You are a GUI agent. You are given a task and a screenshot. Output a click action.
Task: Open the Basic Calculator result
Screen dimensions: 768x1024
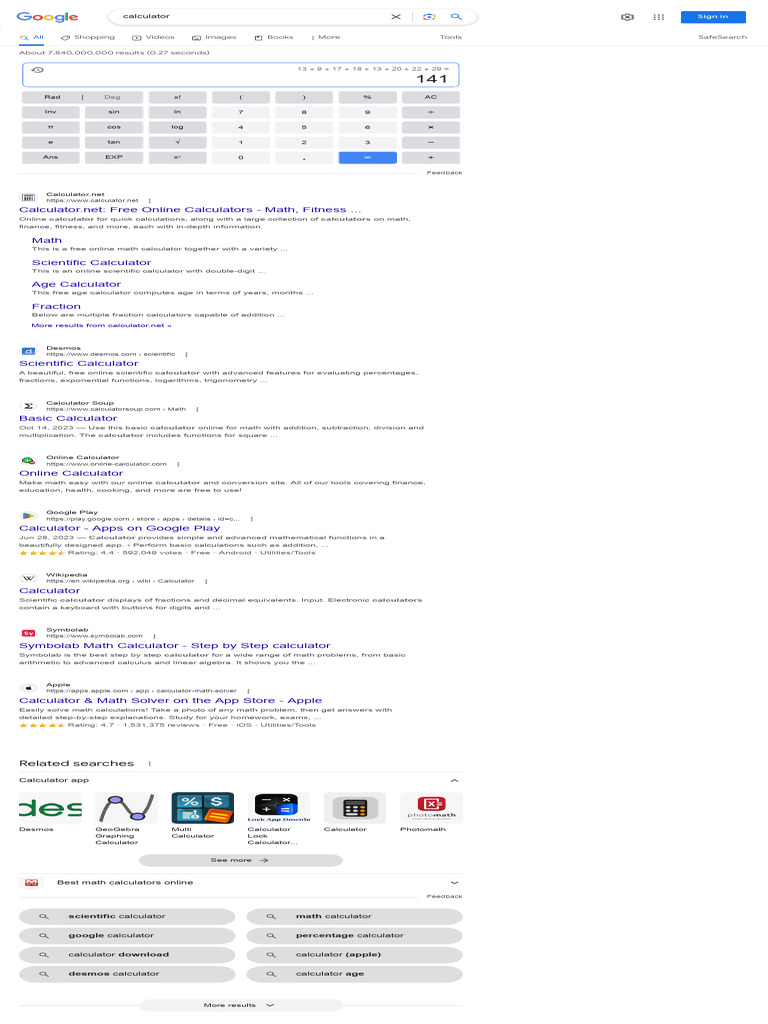tap(68, 419)
